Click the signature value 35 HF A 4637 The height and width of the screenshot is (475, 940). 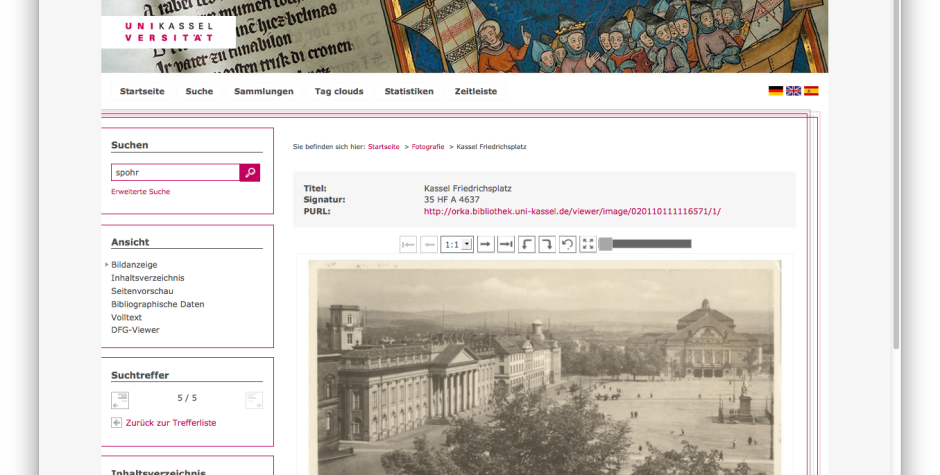point(451,200)
